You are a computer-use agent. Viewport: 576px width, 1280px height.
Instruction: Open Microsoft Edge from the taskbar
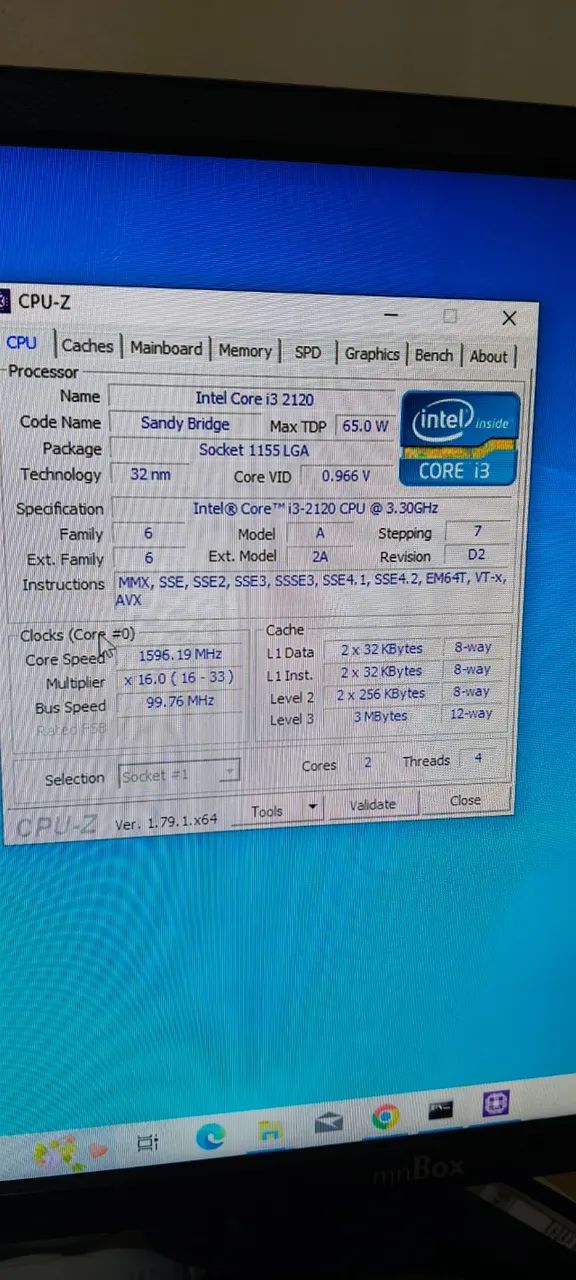[x=210, y=1137]
